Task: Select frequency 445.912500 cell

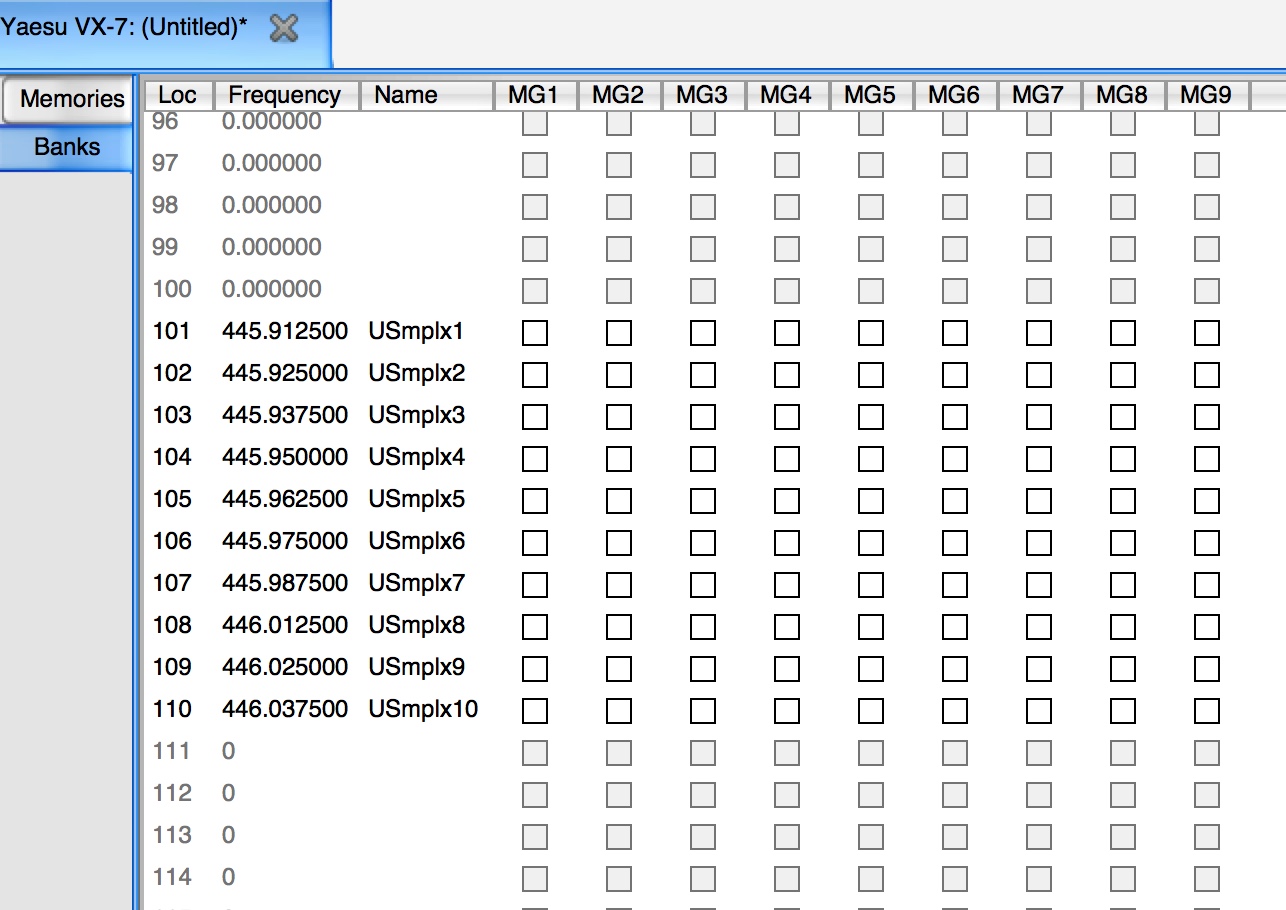Action: (x=285, y=331)
